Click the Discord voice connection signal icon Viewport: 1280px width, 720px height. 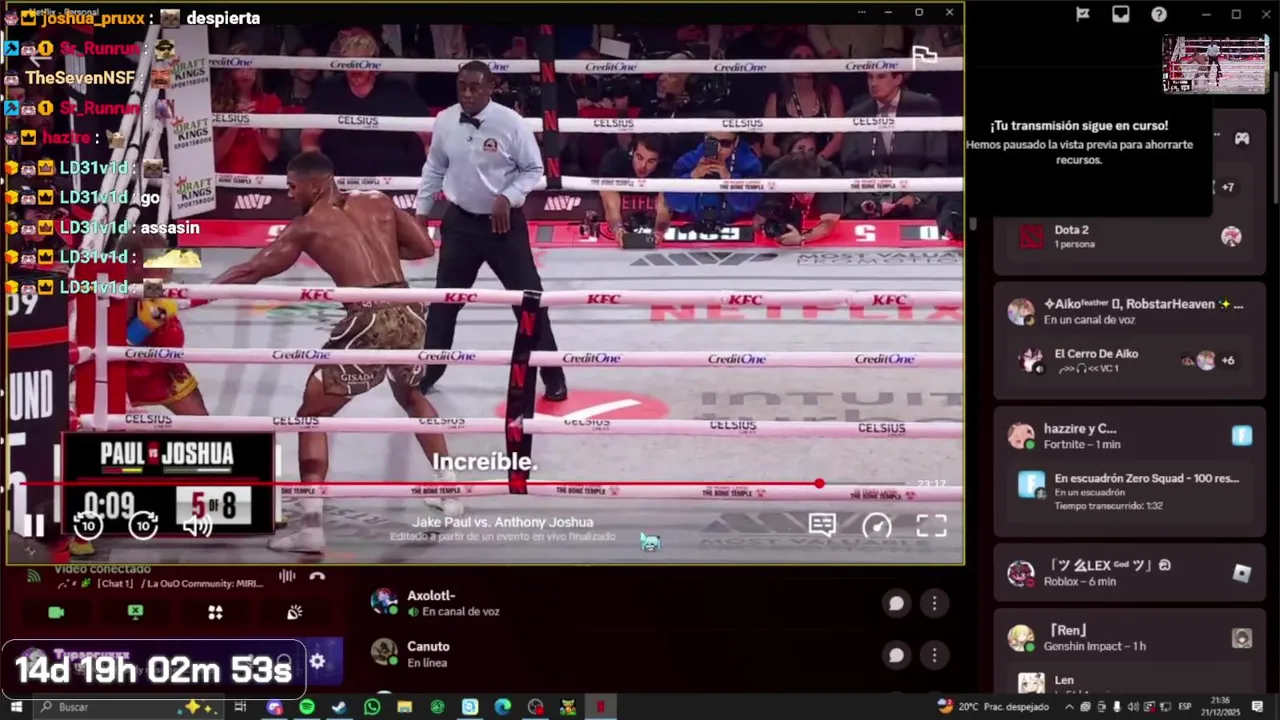point(33,576)
